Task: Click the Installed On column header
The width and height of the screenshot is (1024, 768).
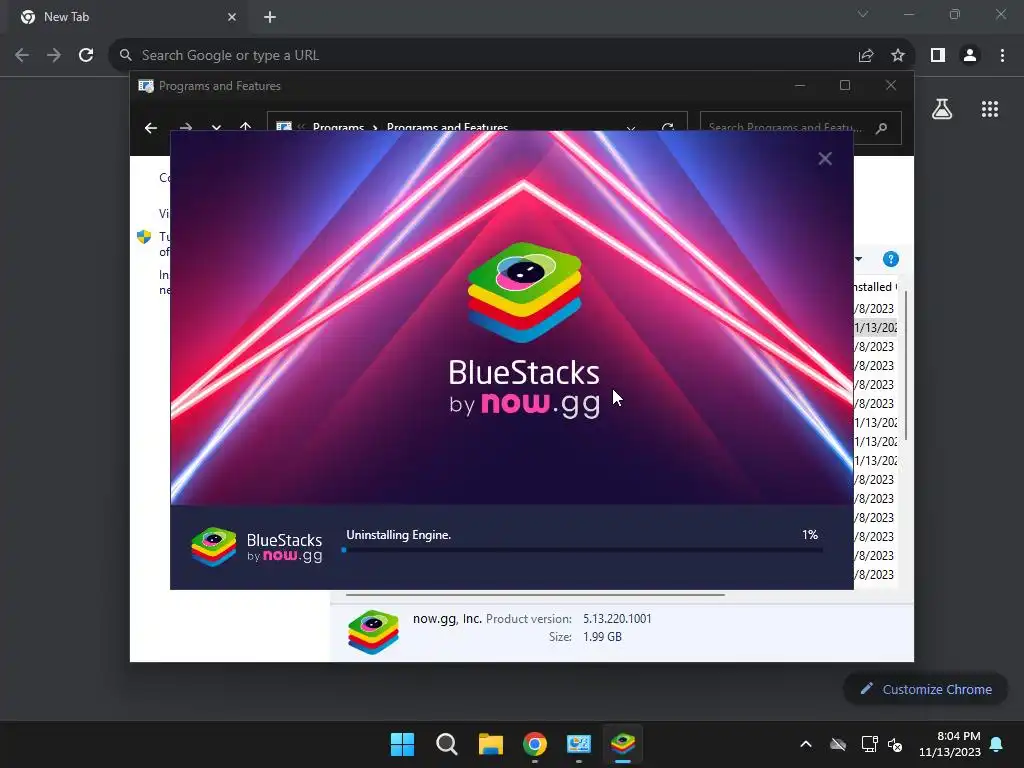Action: (x=876, y=287)
